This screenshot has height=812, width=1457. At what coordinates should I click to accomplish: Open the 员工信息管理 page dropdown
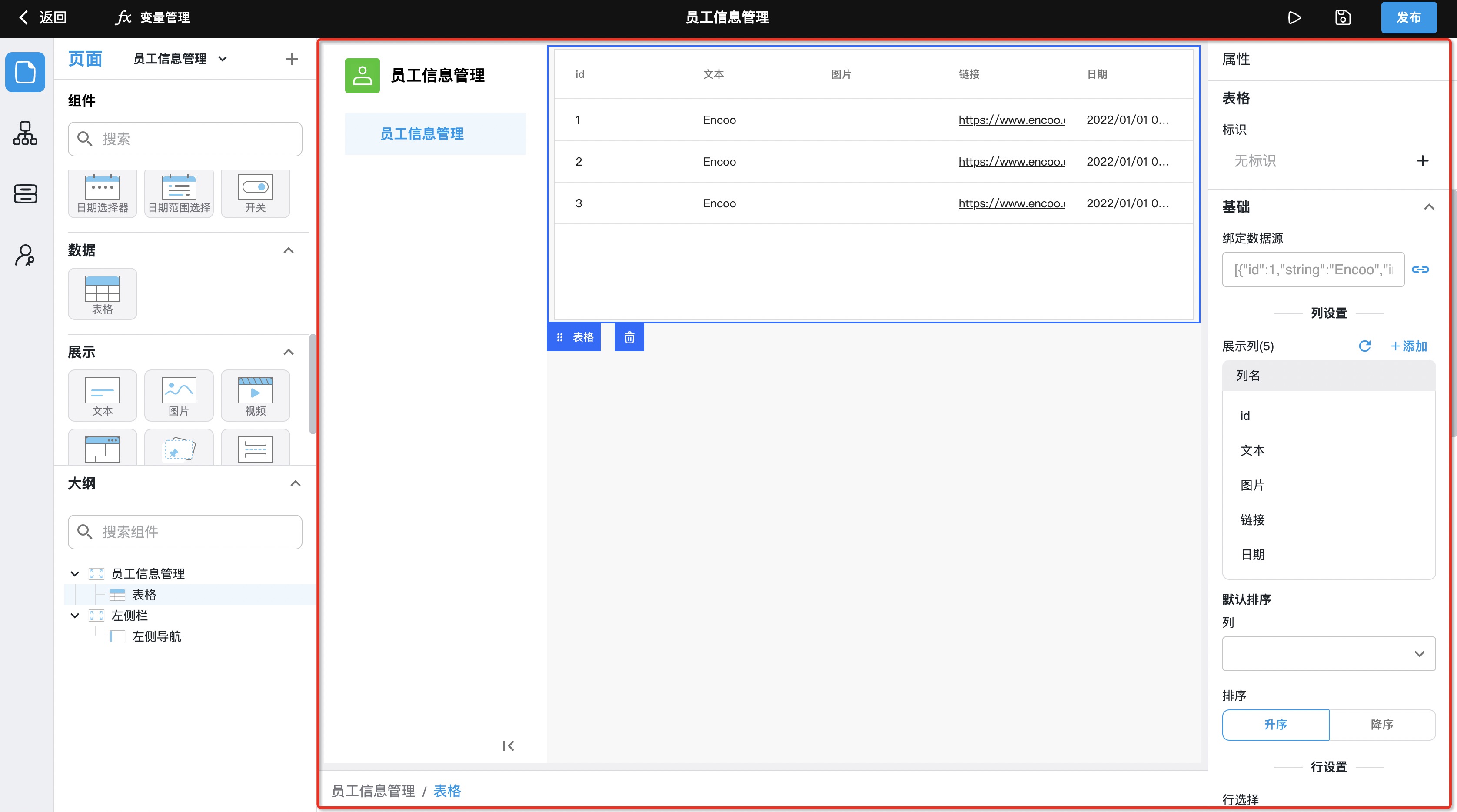[x=180, y=59]
